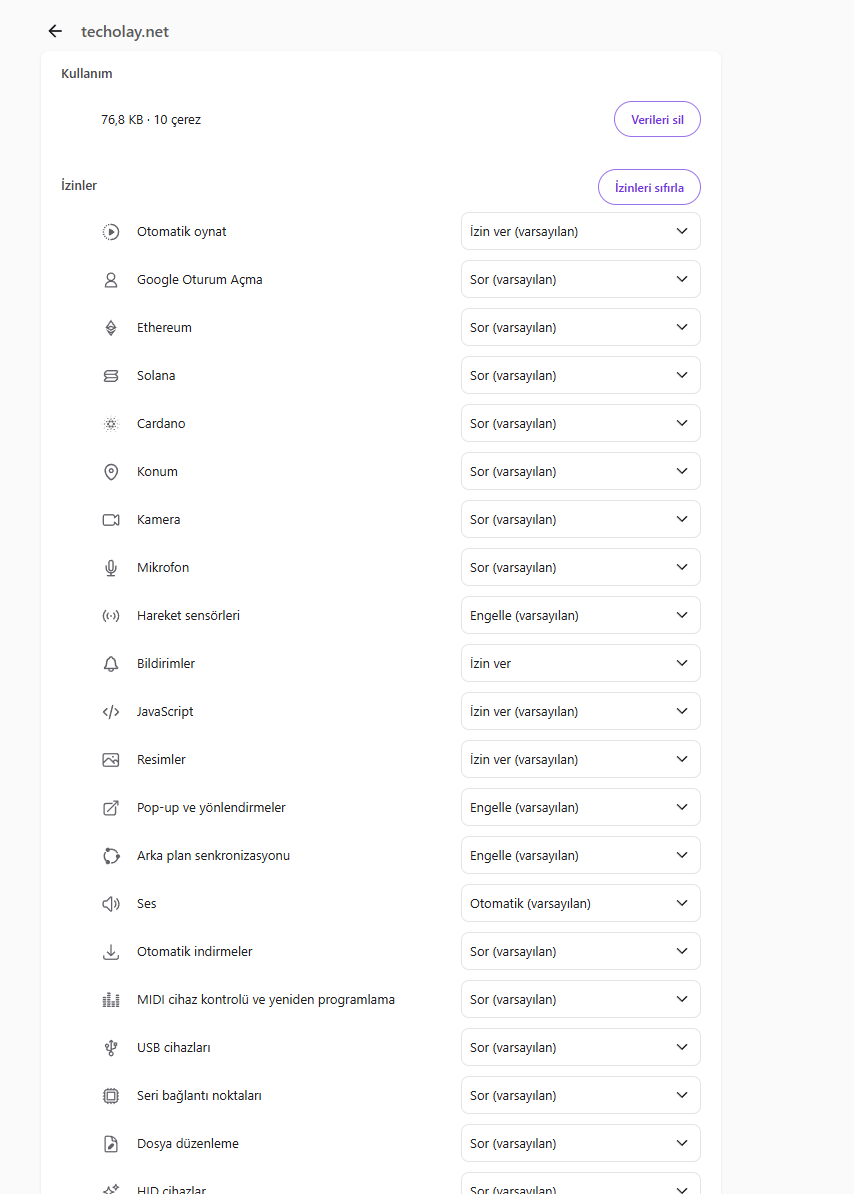Click the Konum location pin icon
Screen dimensions: 854x1194
pos(111,471)
